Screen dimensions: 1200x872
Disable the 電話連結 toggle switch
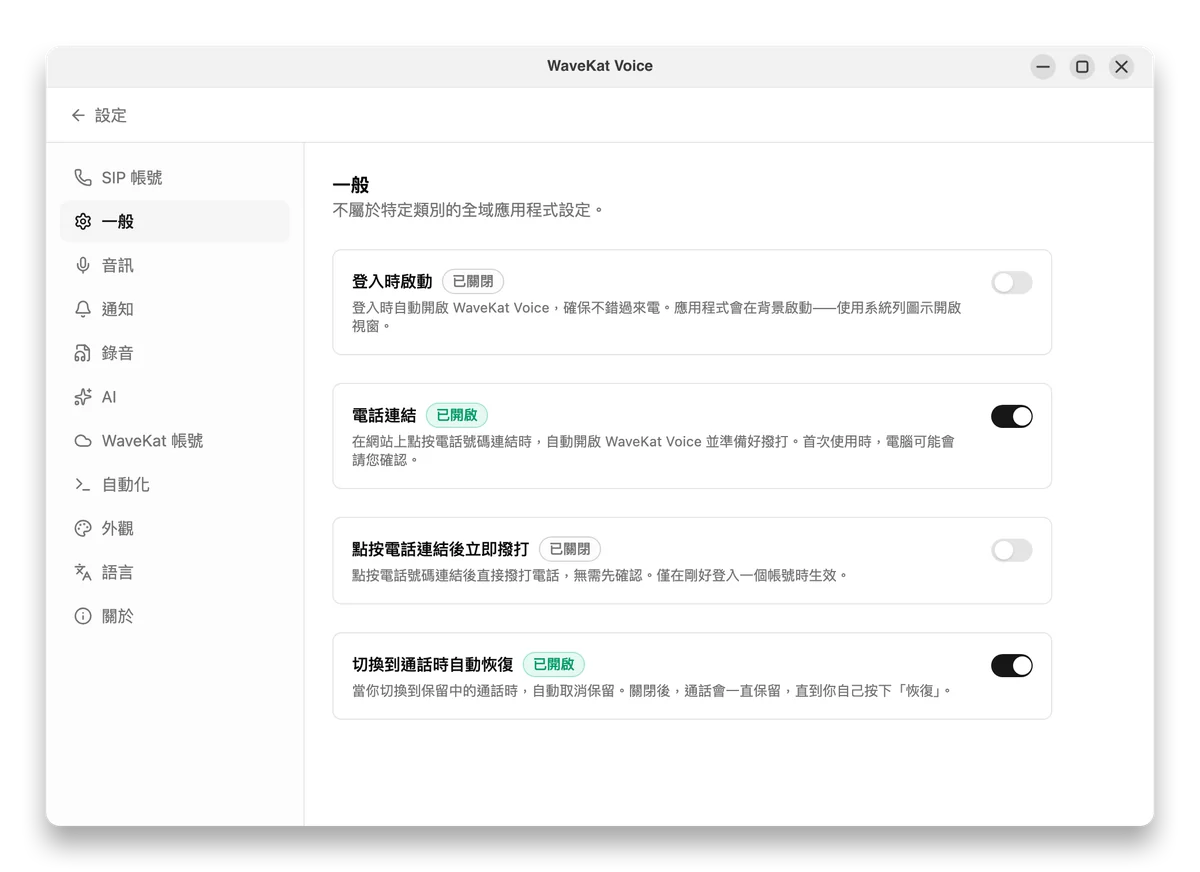[x=1011, y=417]
